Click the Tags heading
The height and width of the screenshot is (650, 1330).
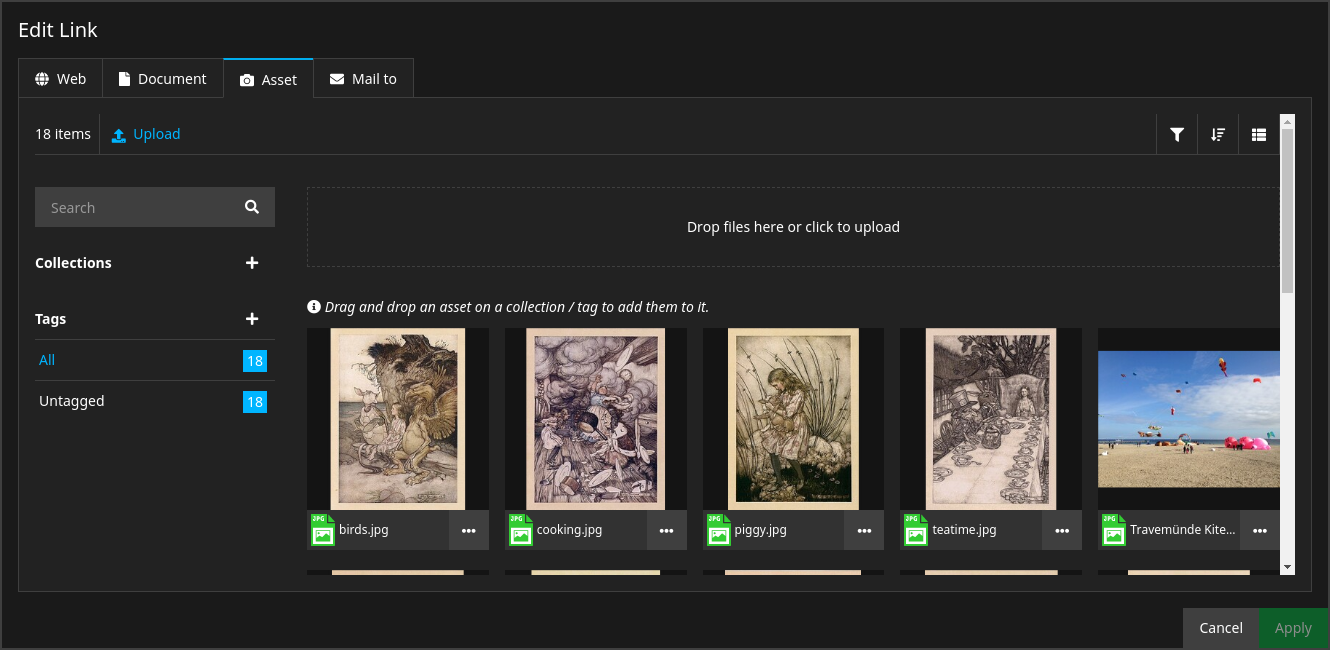coord(50,319)
